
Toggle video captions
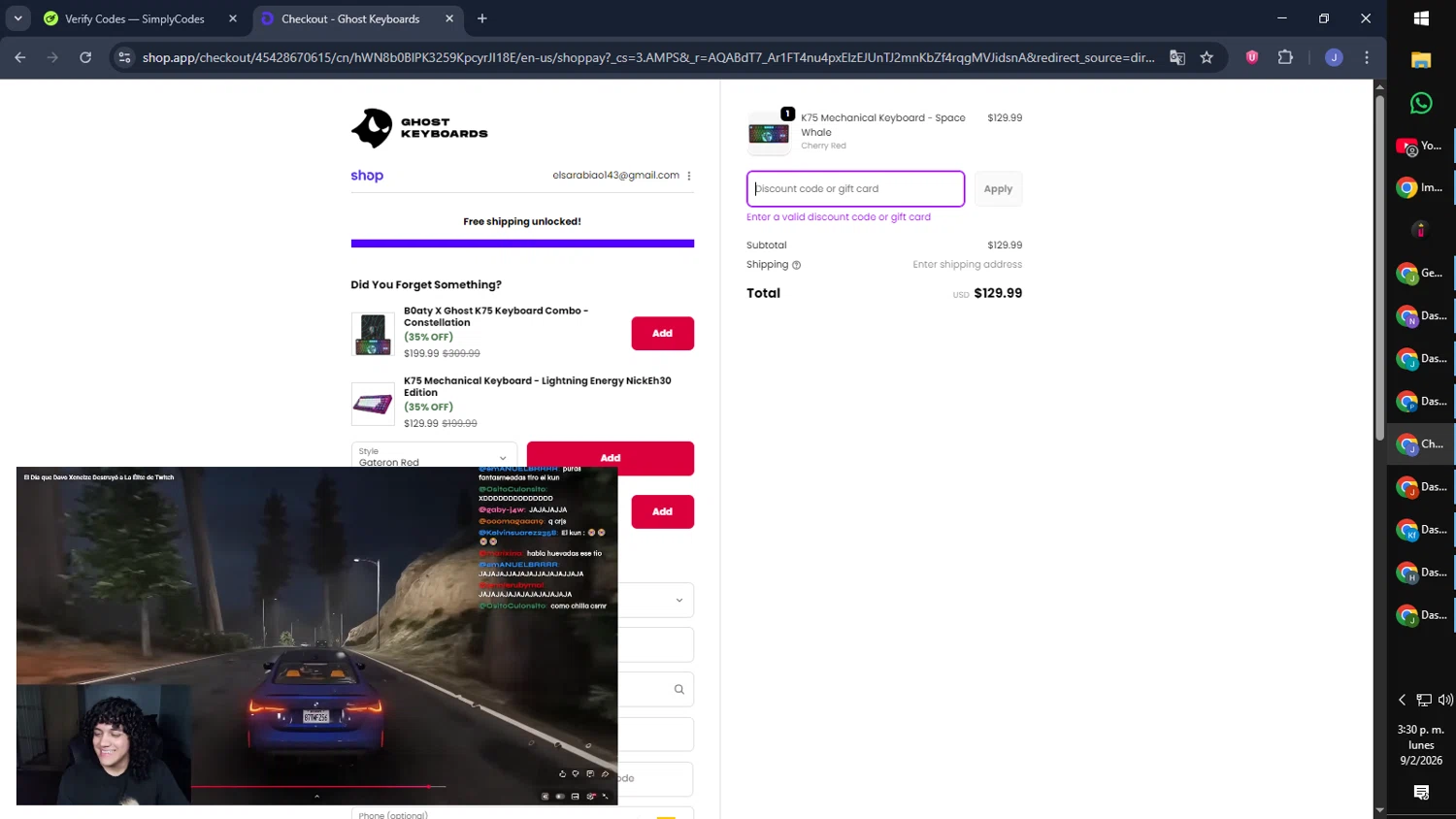point(575,797)
